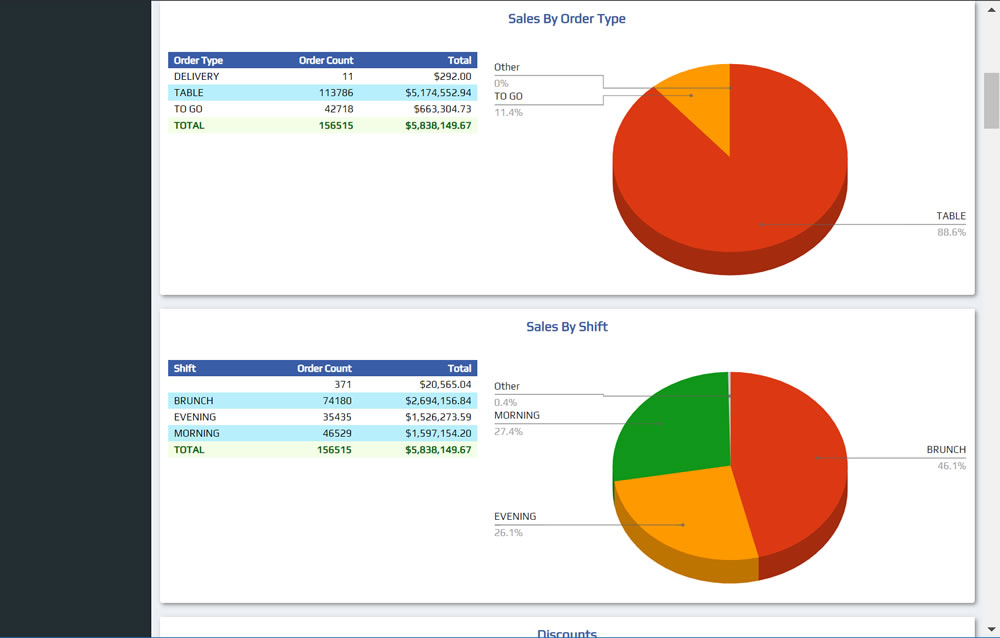Image resolution: width=1000 pixels, height=638 pixels.
Task: Select the DELIVERY row label
Action: [196, 77]
